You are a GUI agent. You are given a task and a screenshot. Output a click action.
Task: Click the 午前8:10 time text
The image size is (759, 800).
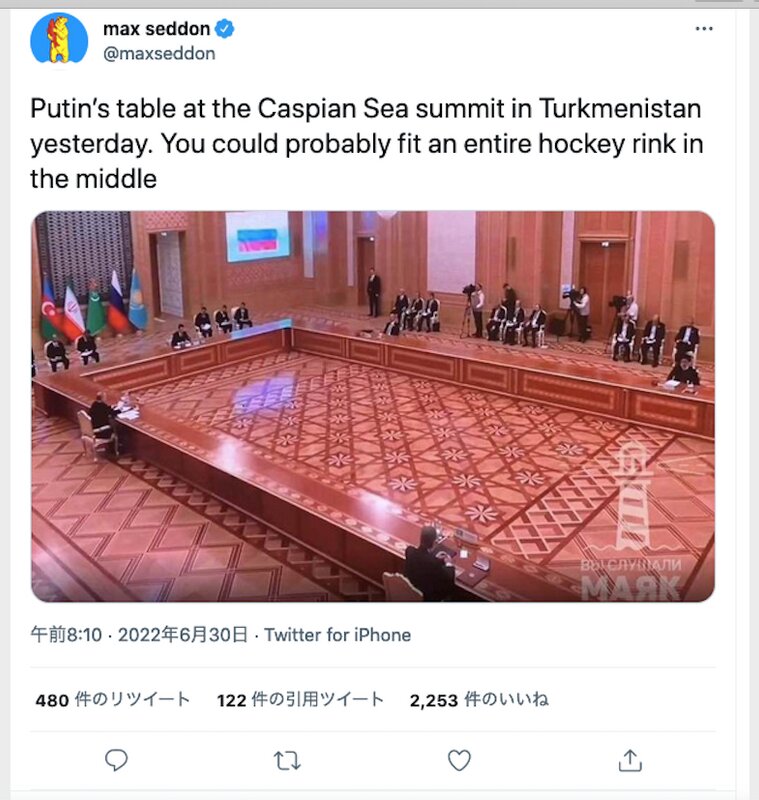(x=66, y=635)
